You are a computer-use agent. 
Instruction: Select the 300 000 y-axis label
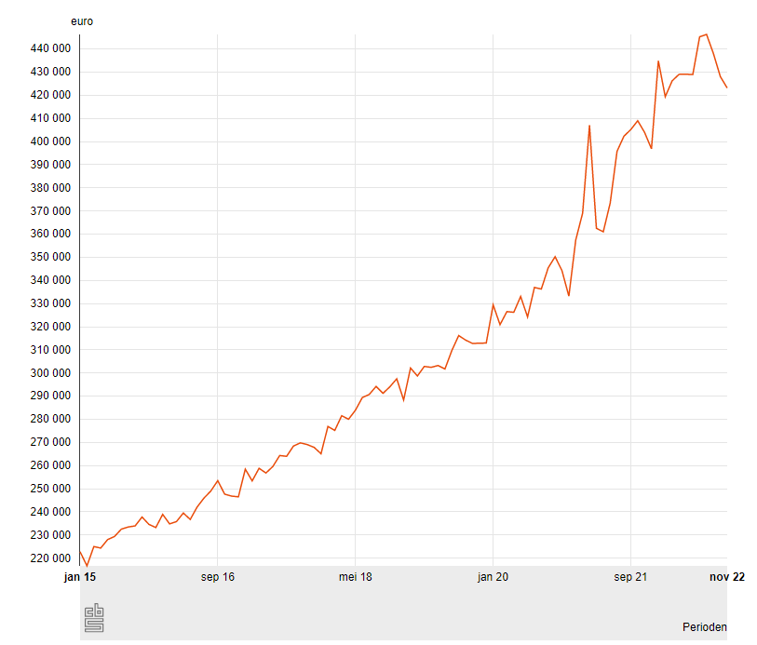pyautogui.click(x=50, y=373)
